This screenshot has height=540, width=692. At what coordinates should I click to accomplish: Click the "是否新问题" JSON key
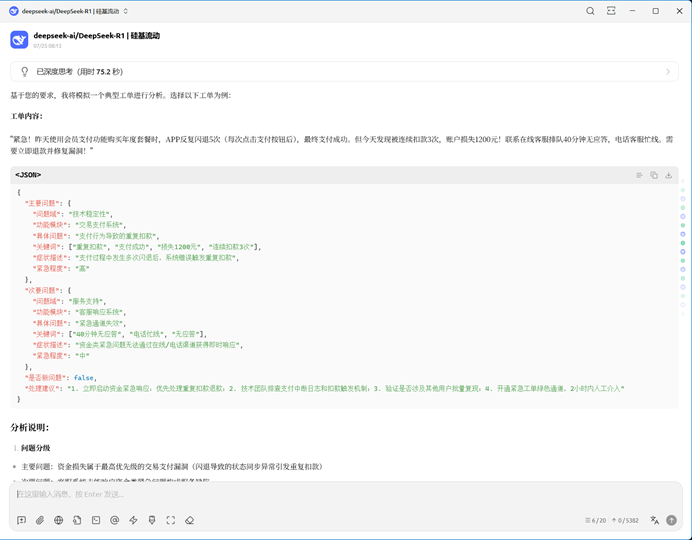45,378
